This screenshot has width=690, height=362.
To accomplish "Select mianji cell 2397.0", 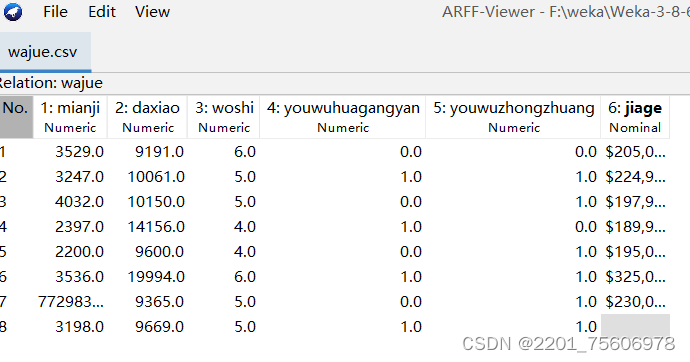I will click(70, 227).
